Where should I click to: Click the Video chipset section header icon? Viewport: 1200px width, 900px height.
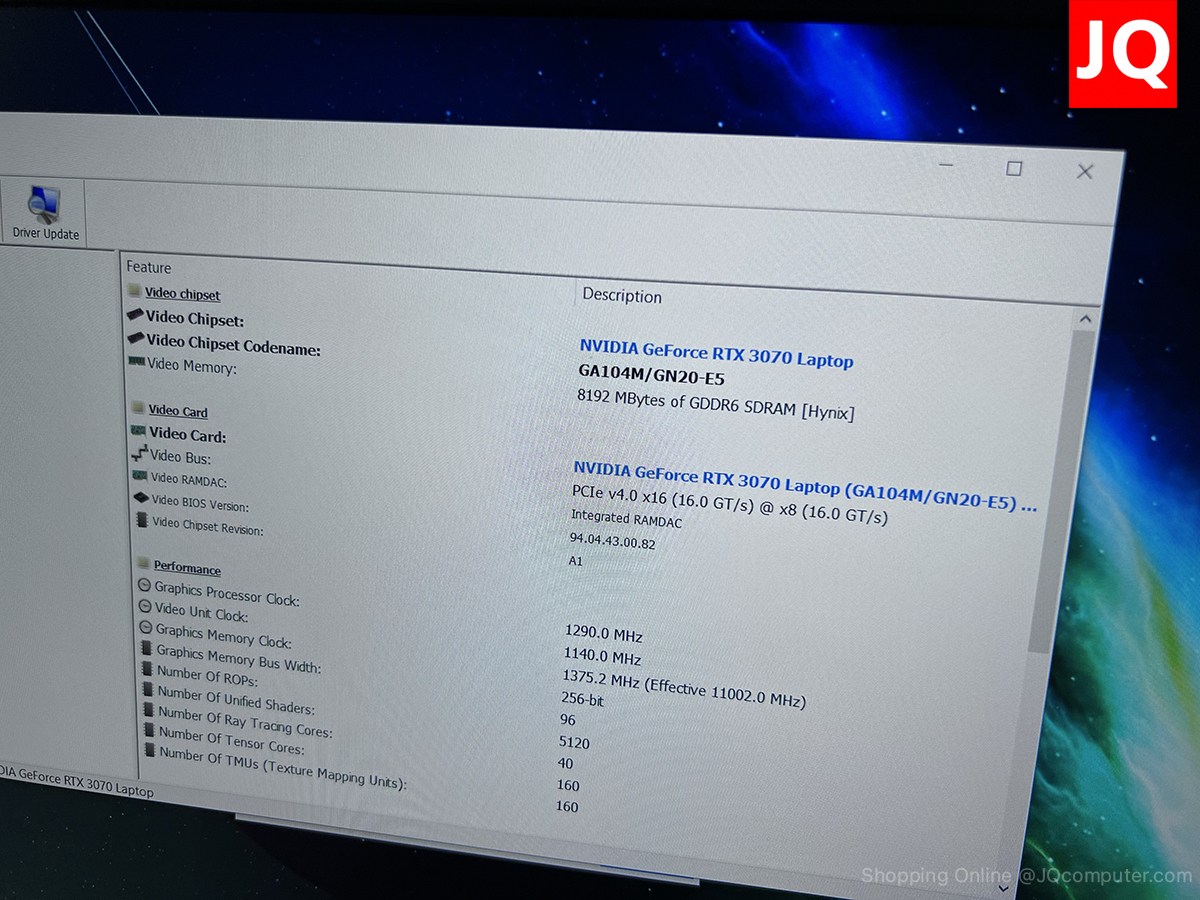pyautogui.click(x=134, y=291)
